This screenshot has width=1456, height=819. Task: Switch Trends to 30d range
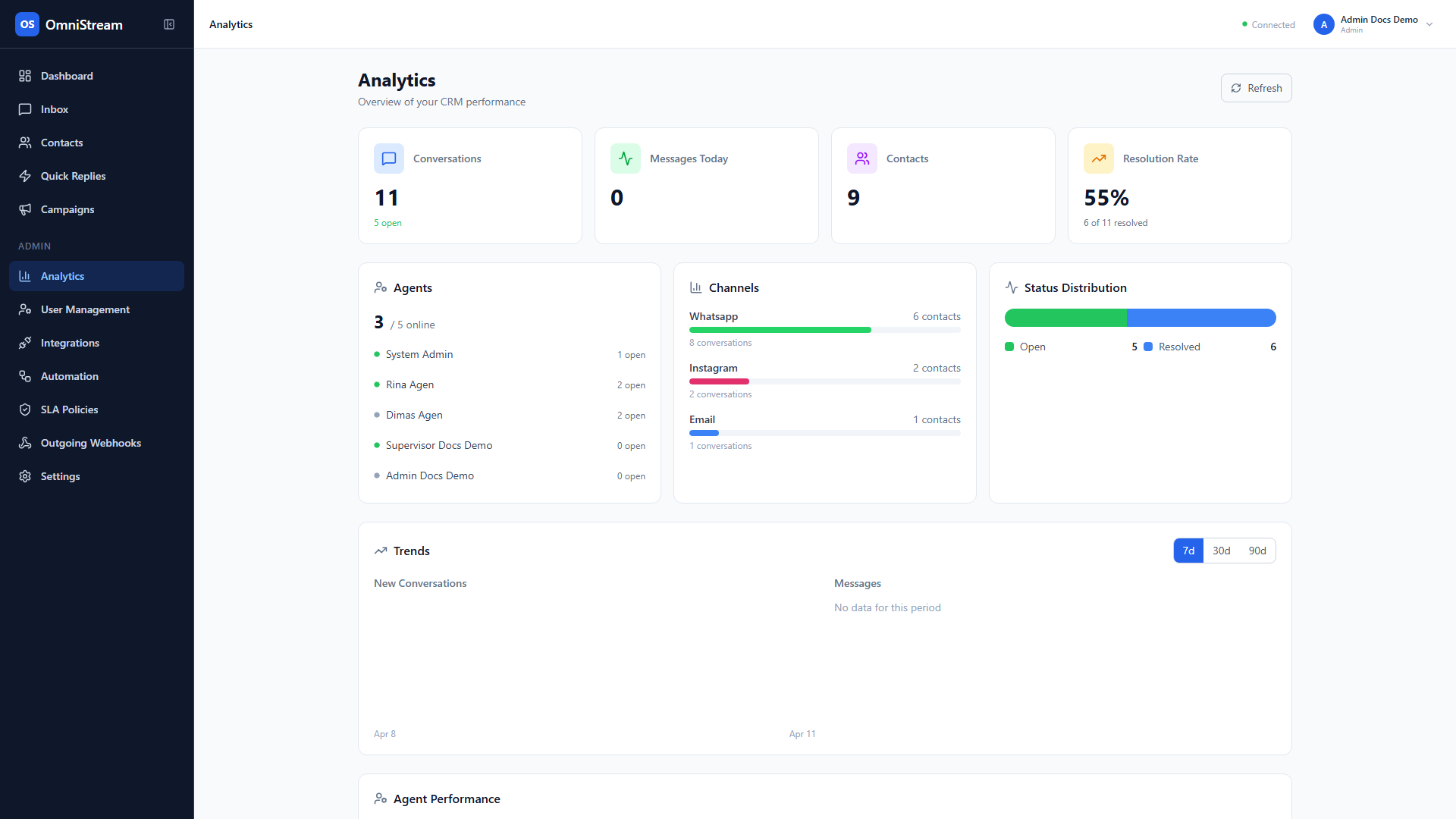[1221, 551]
